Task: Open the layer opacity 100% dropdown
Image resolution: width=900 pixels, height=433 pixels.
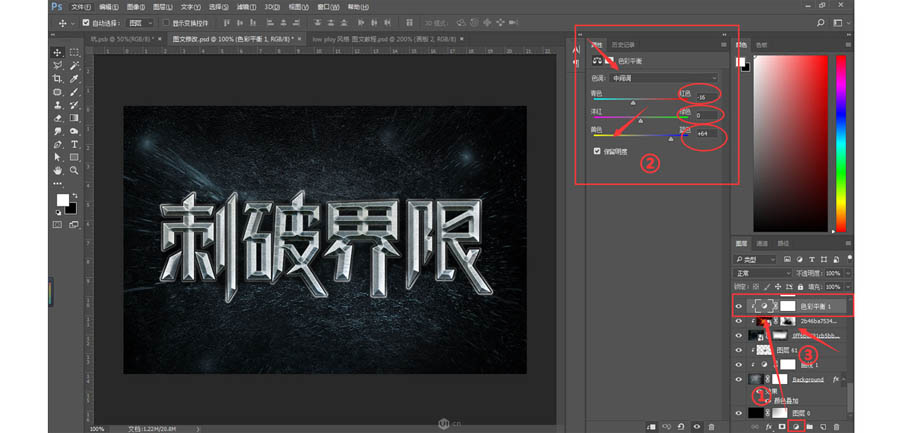Action: point(834,273)
